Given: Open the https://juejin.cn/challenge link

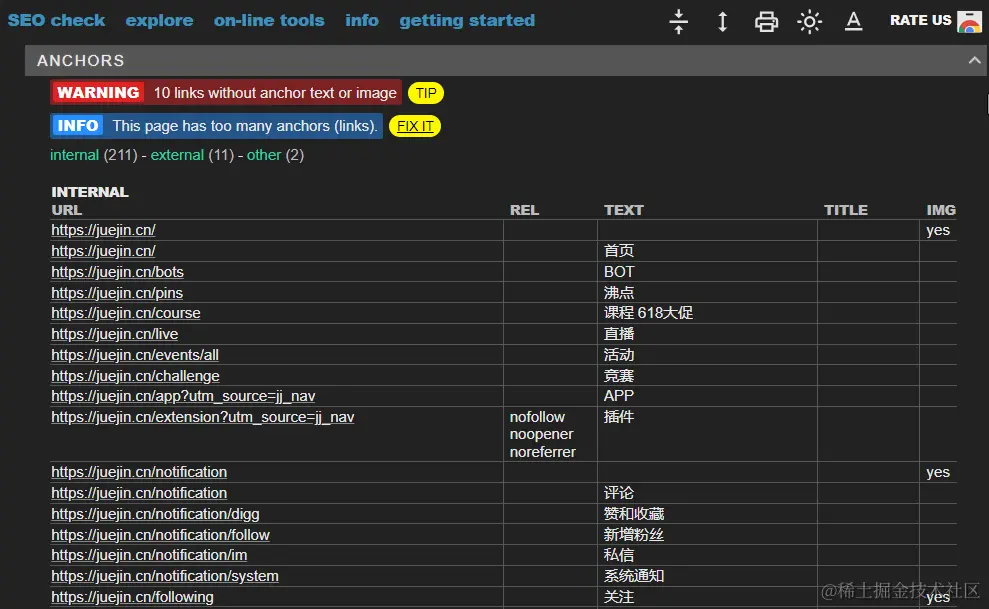Looking at the screenshot, I should pyautogui.click(x=136, y=376).
